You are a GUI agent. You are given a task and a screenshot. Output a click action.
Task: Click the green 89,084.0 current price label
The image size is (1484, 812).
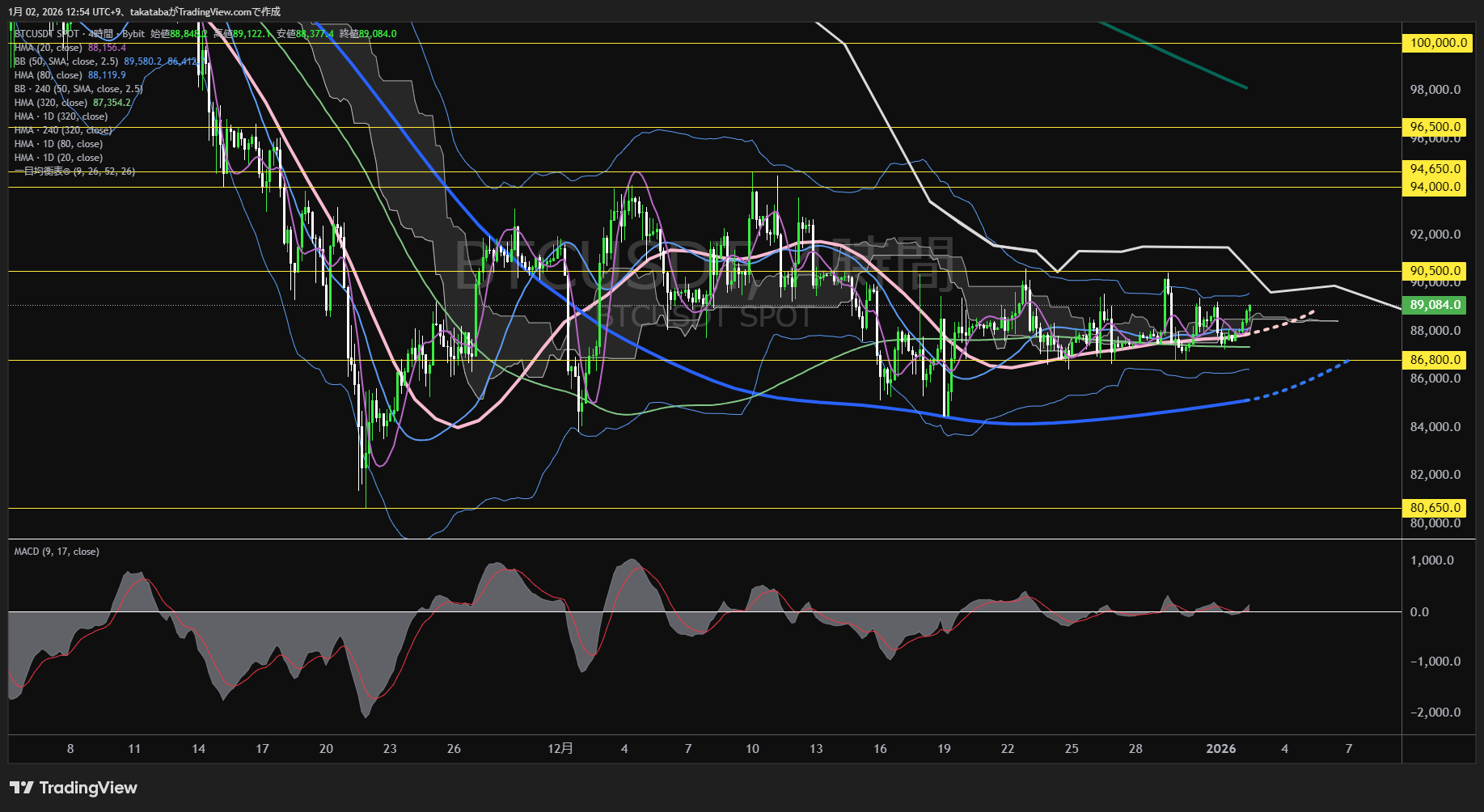coord(1436,305)
